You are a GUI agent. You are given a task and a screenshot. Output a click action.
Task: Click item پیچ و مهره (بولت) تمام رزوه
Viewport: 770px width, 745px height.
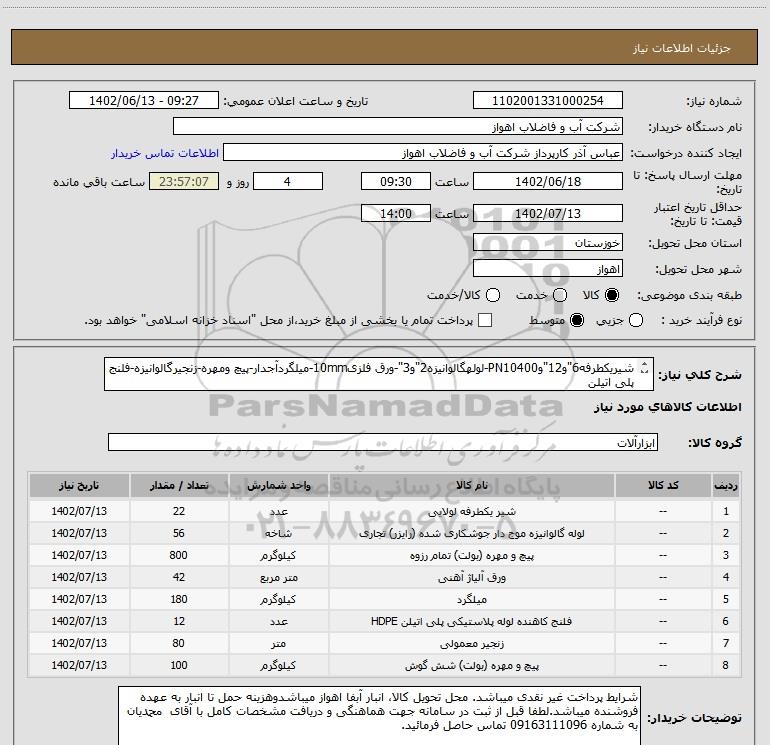471,555
